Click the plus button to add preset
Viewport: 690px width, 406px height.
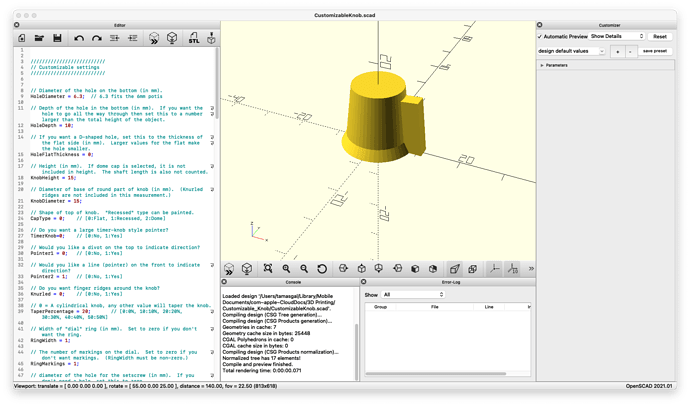[x=618, y=51]
